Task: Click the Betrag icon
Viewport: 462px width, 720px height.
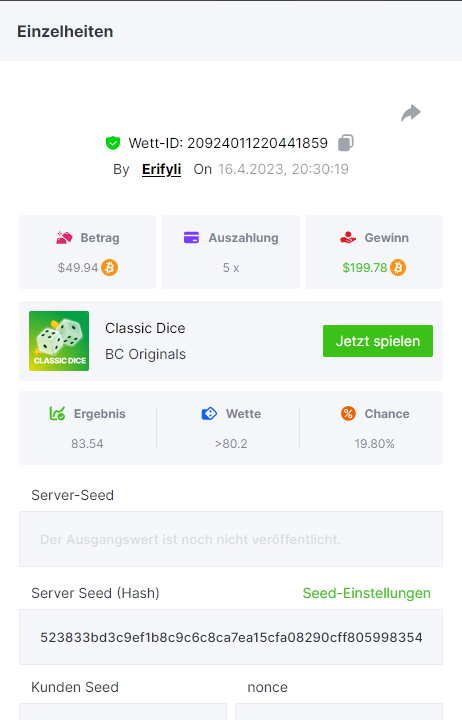Action: point(64,238)
